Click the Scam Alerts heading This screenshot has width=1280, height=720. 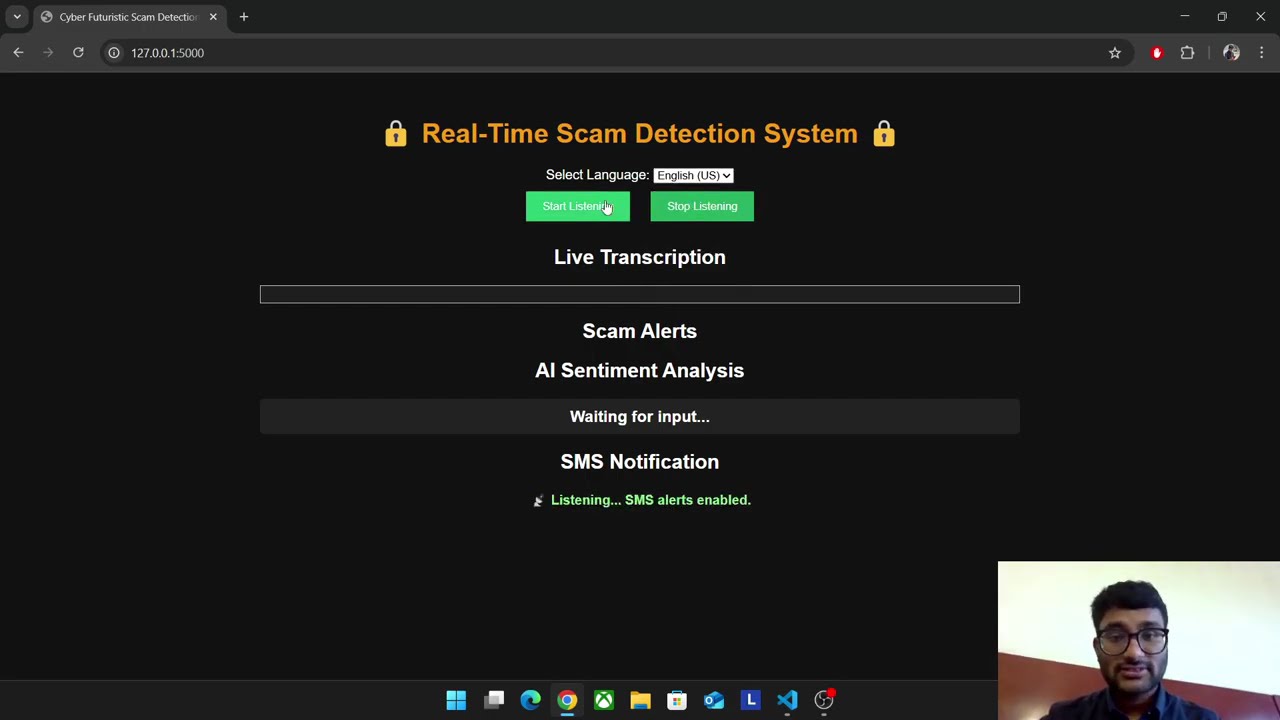click(x=640, y=331)
